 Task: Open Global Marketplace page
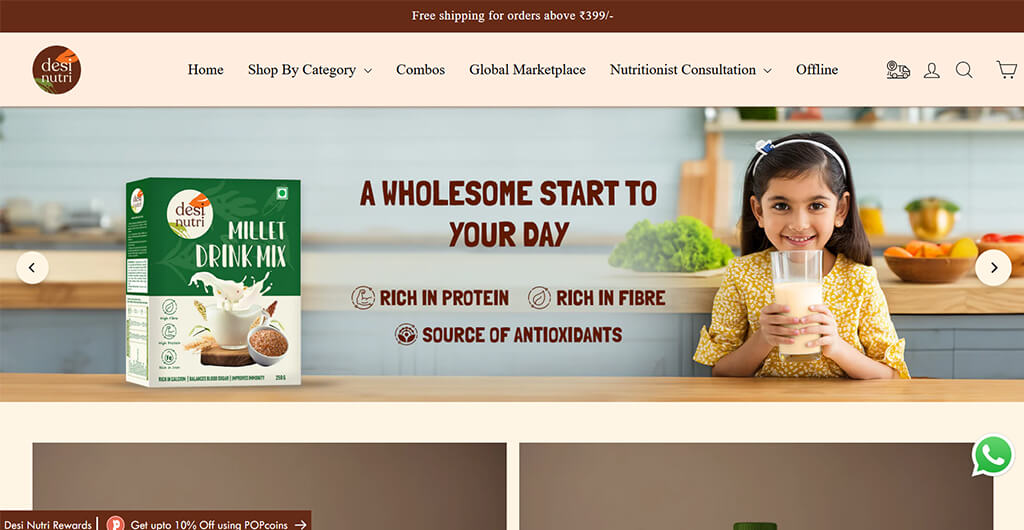pyautogui.click(x=527, y=70)
